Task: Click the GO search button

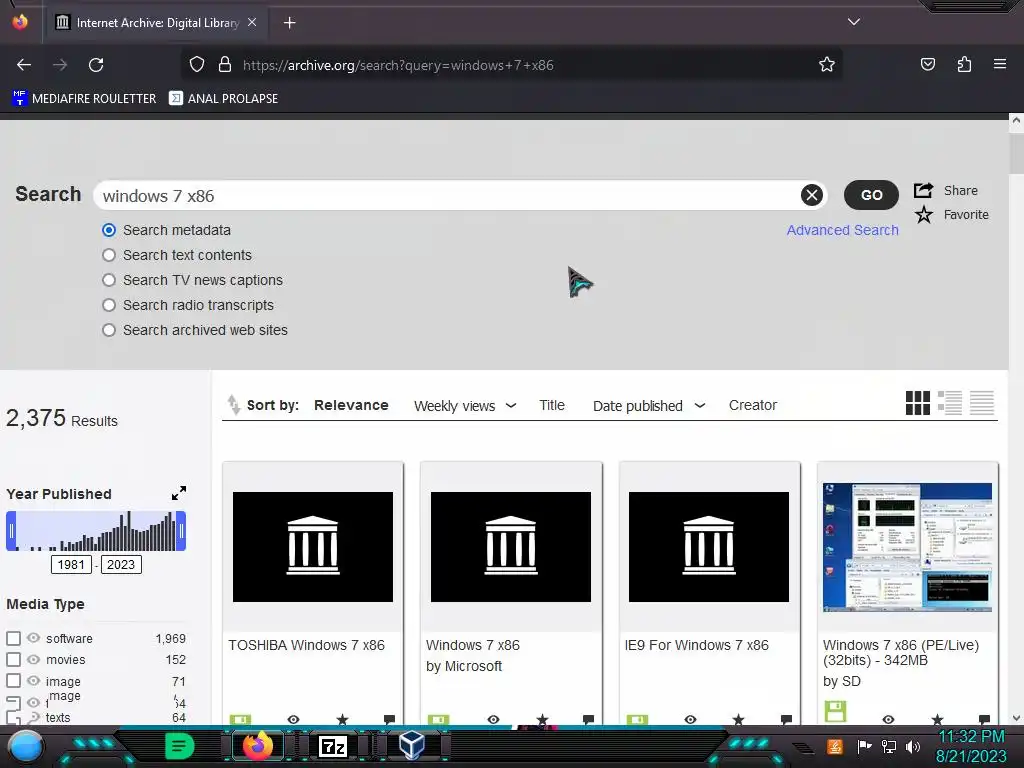Action: (x=871, y=195)
